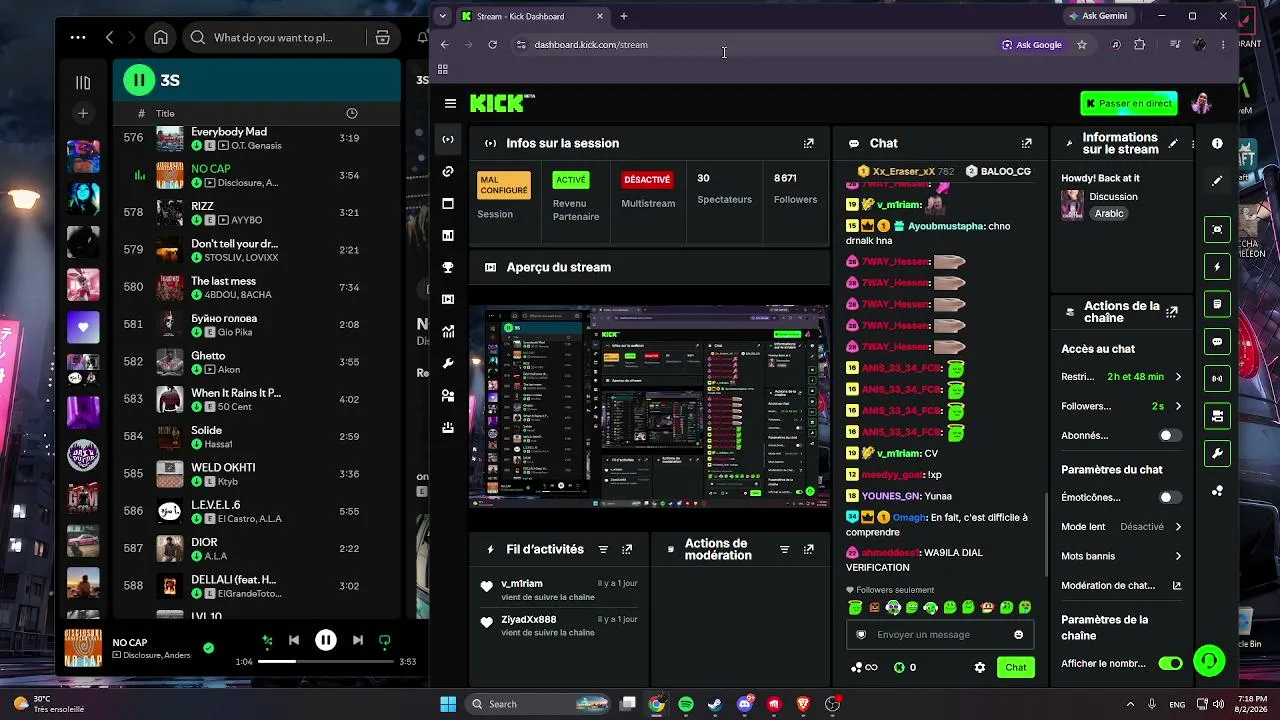Screen dimensions: 1280x720
Task: Go to previous track in Spotify
Action: click(294, 640)
